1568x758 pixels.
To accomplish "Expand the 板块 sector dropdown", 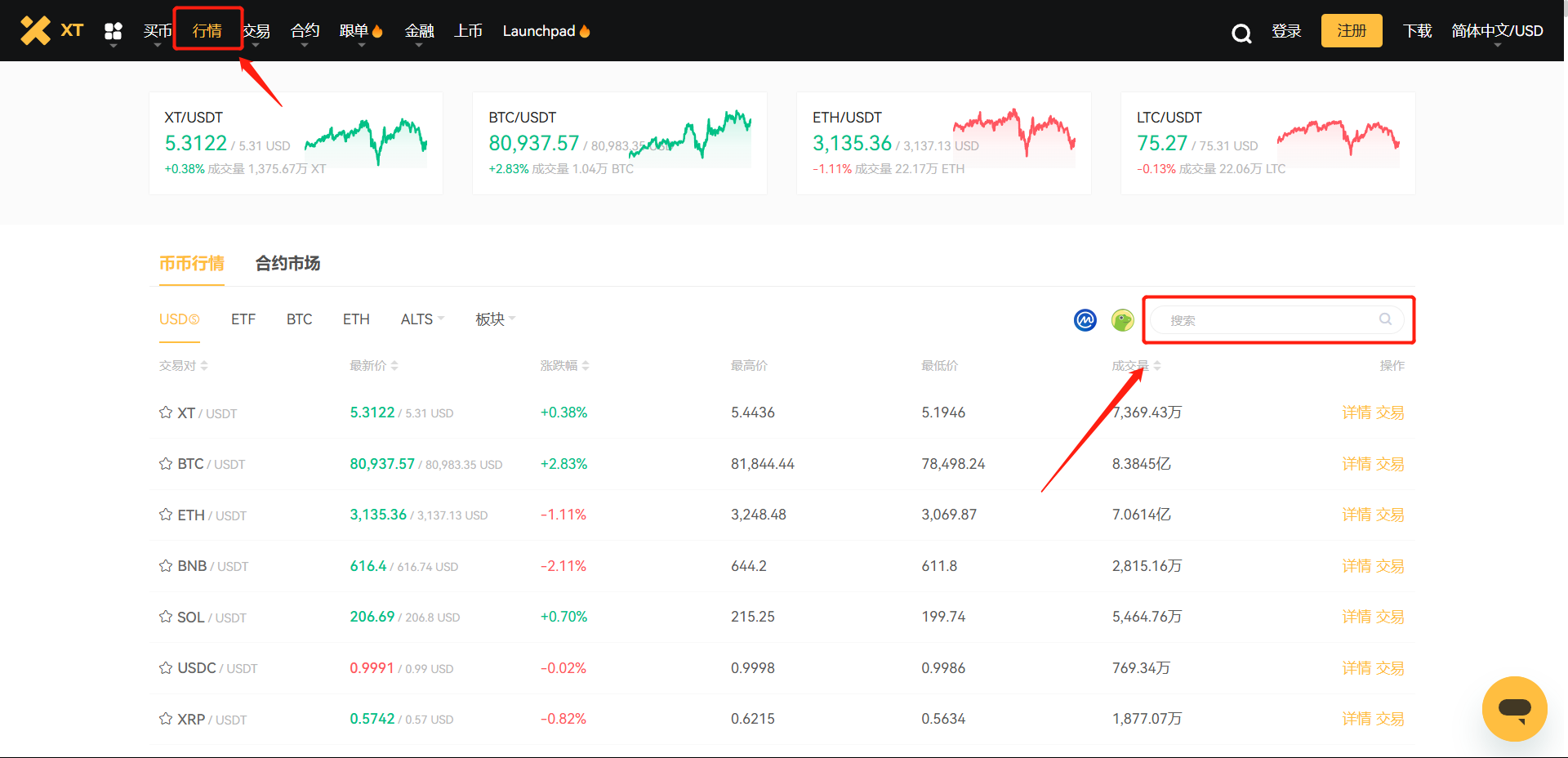I will click(x=495, y=319).
